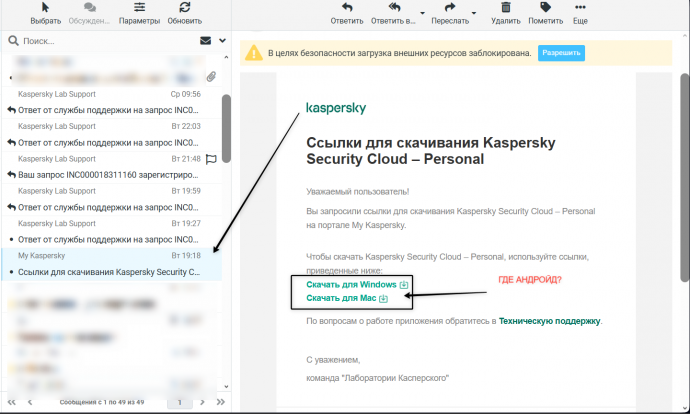Delete the message with Удалить
The height and width of the screenshot is (414, 690).
coord(505,13)
